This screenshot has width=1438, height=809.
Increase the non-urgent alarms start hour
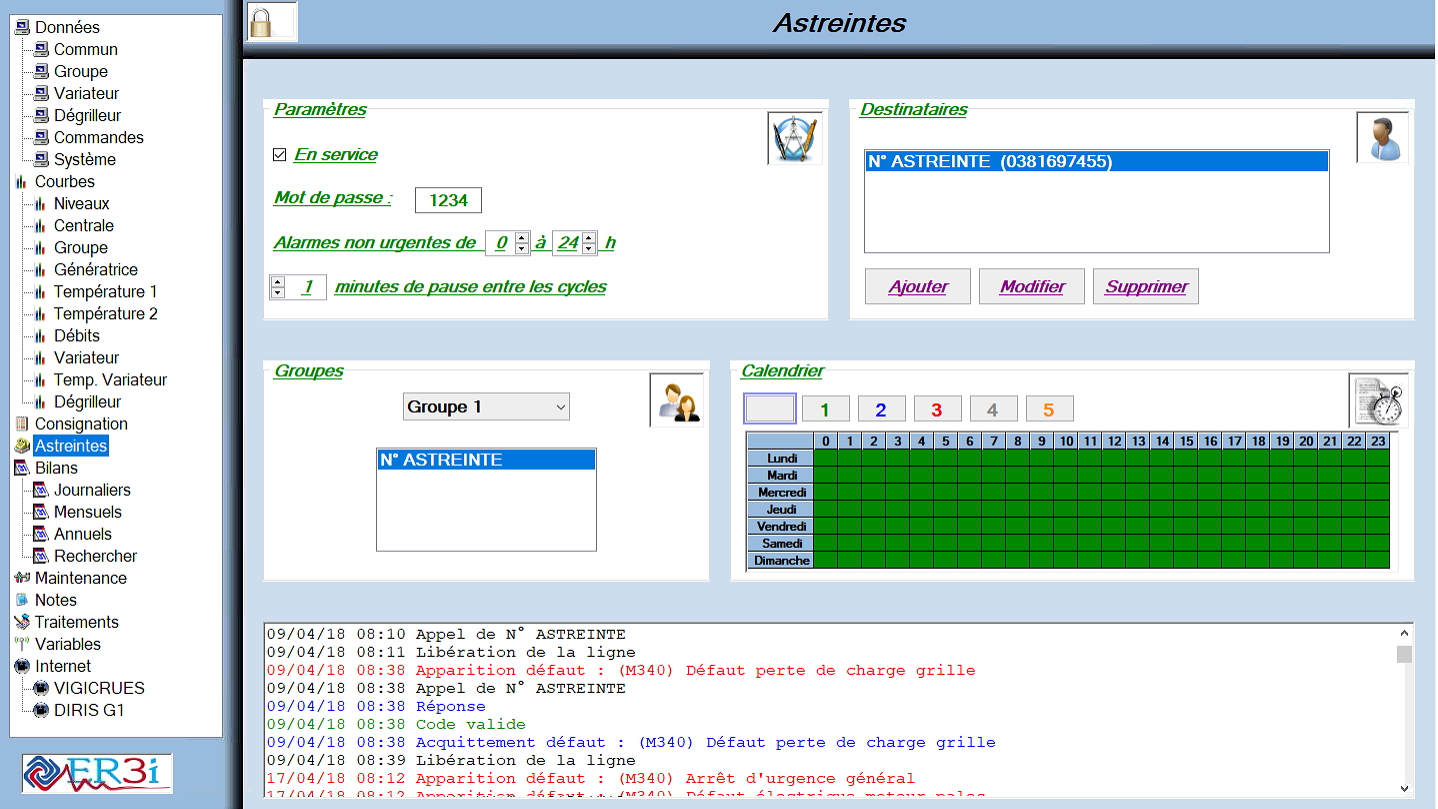(x=523, y=238)
